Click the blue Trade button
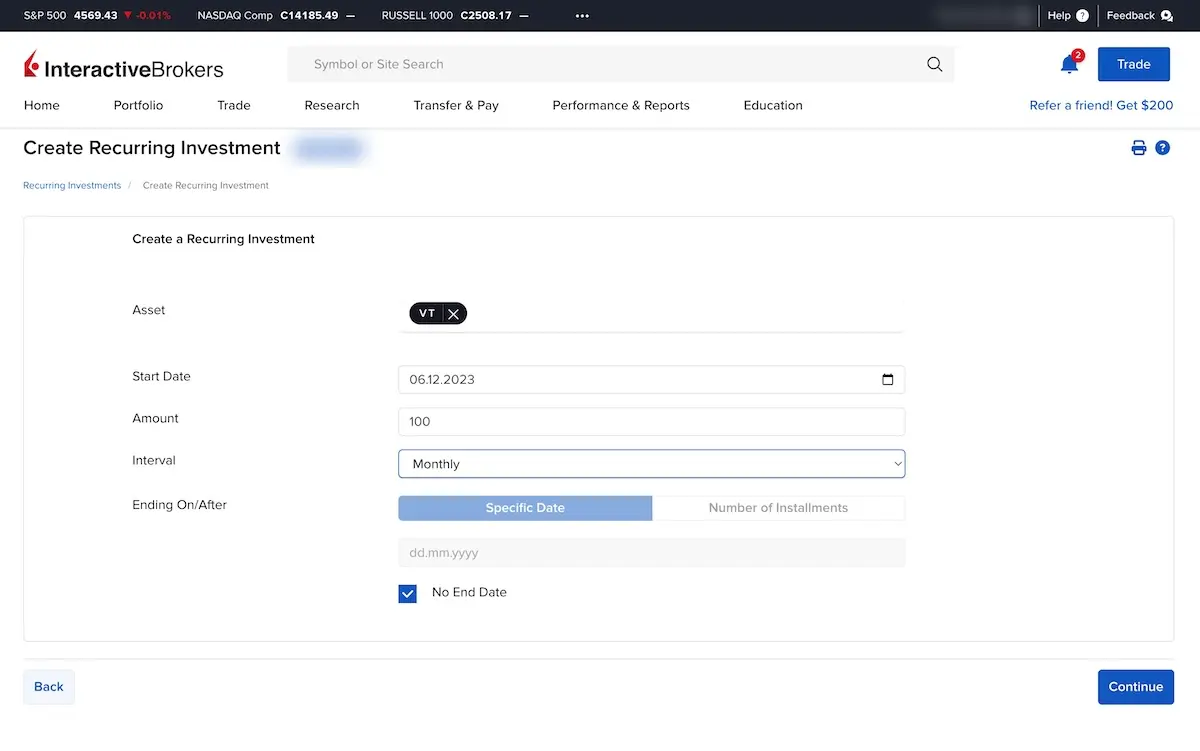This screenshot has width=1200, height=751. 1134,64
